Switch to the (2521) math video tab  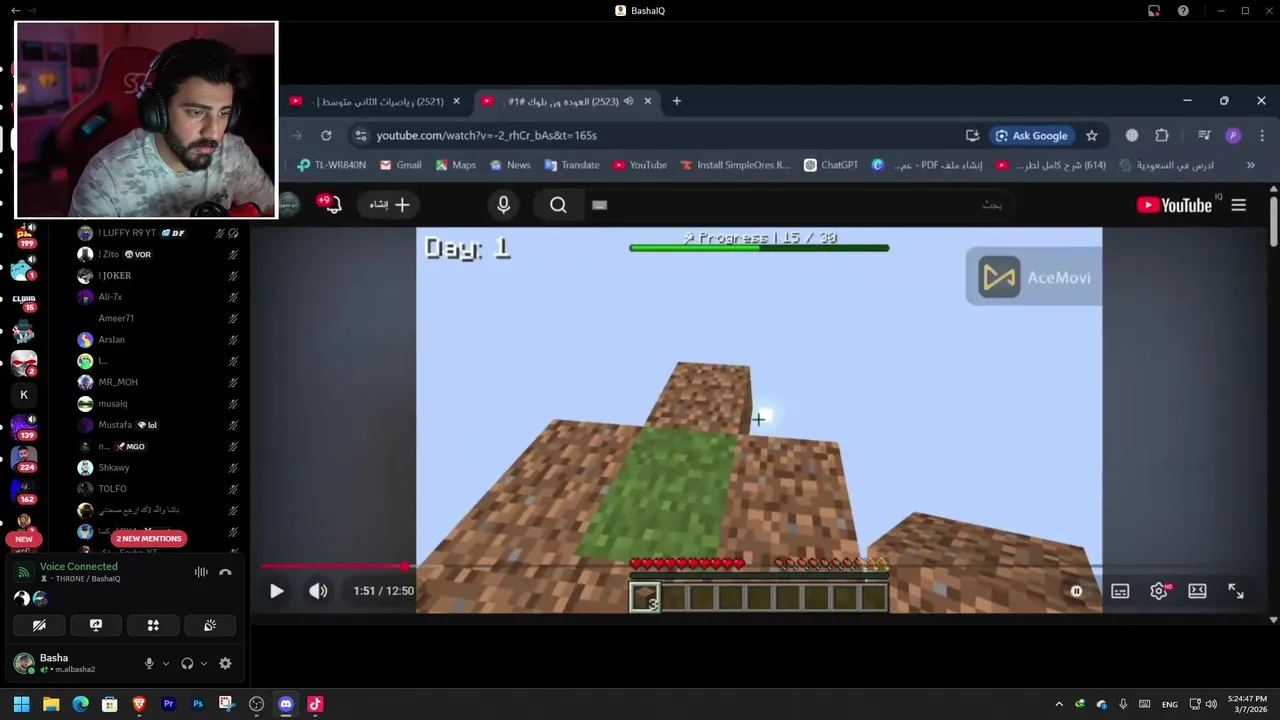click(x=374, y=101)
